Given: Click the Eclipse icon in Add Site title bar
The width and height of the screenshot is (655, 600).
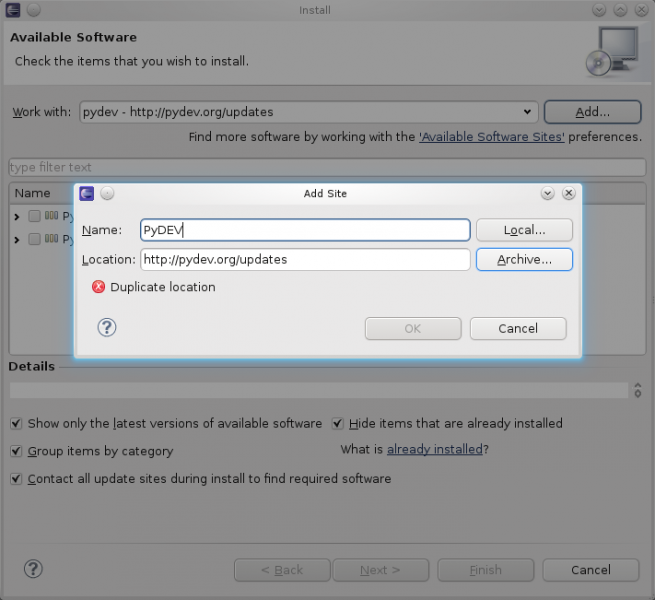Looking at the screenshot, I should click(86, 193).
